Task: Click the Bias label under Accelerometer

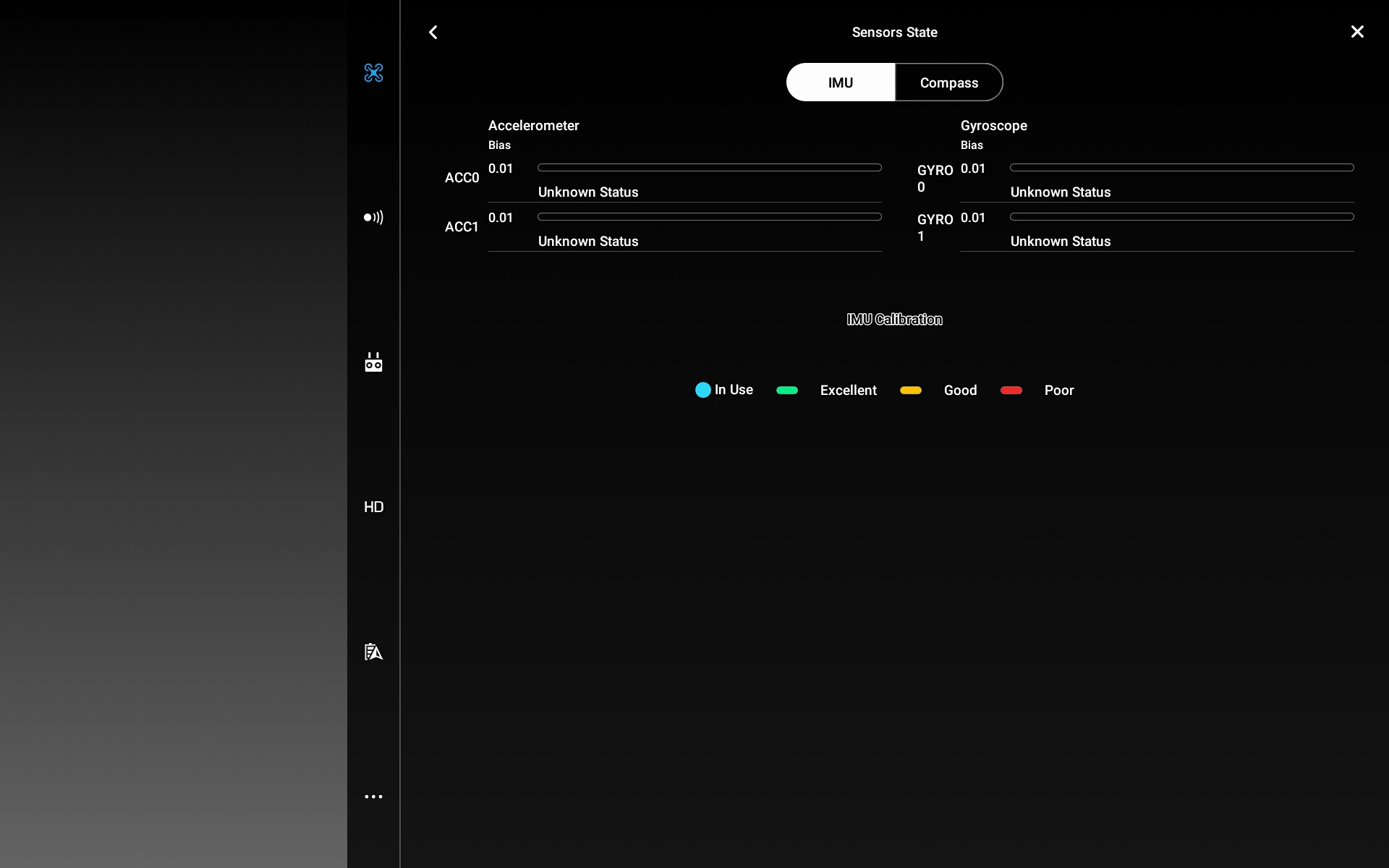Action: tap(499, 145)
